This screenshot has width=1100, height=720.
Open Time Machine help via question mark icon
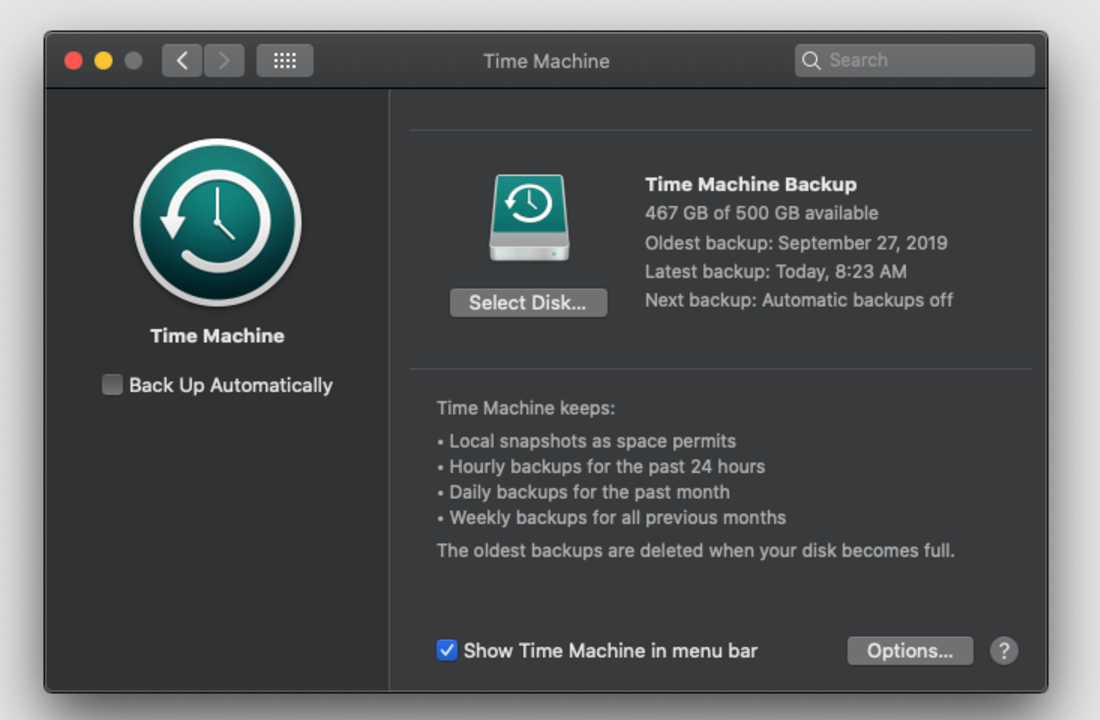(1004, 650)
